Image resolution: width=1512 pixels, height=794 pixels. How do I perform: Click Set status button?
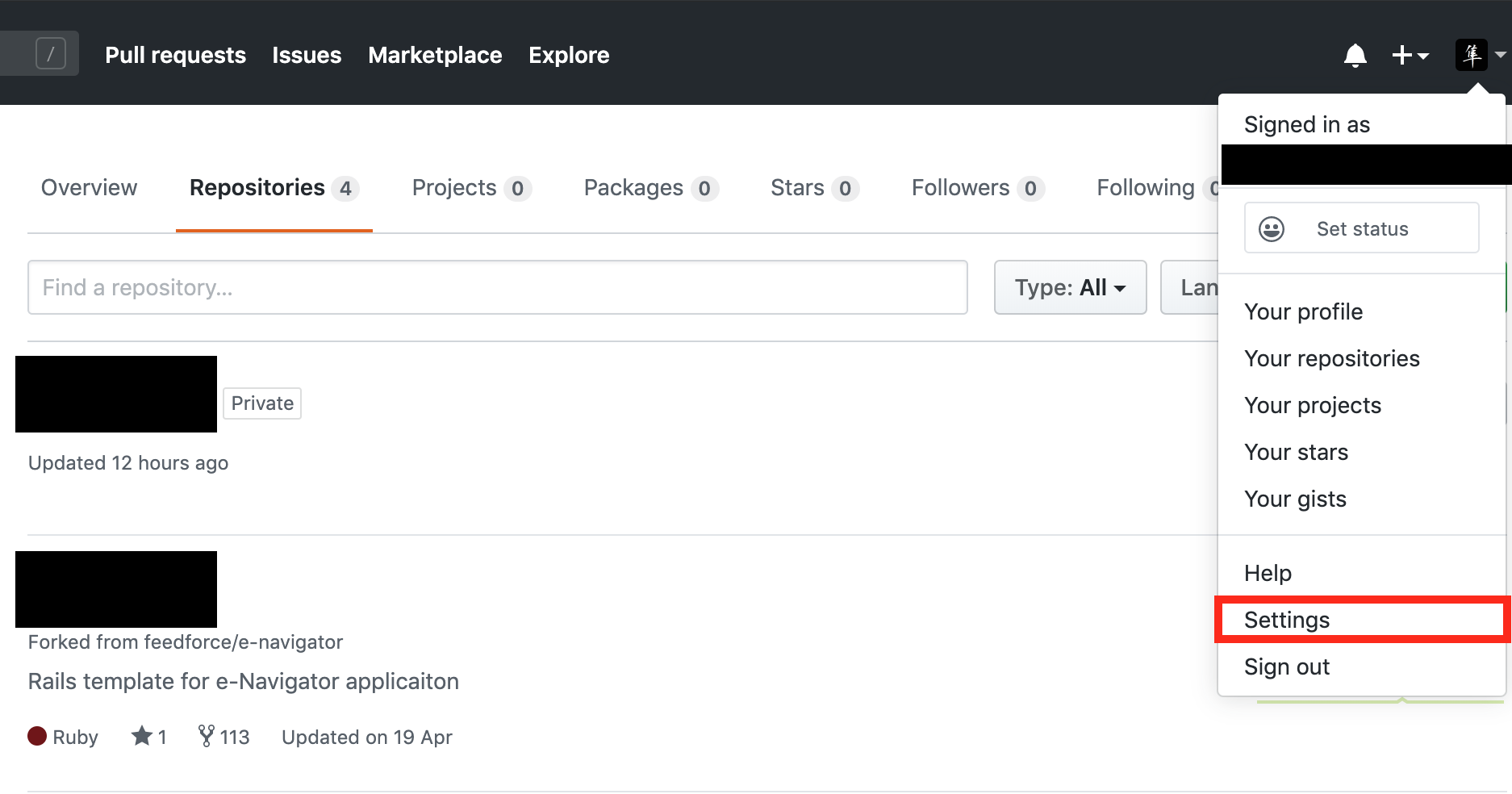point(1361,228)
